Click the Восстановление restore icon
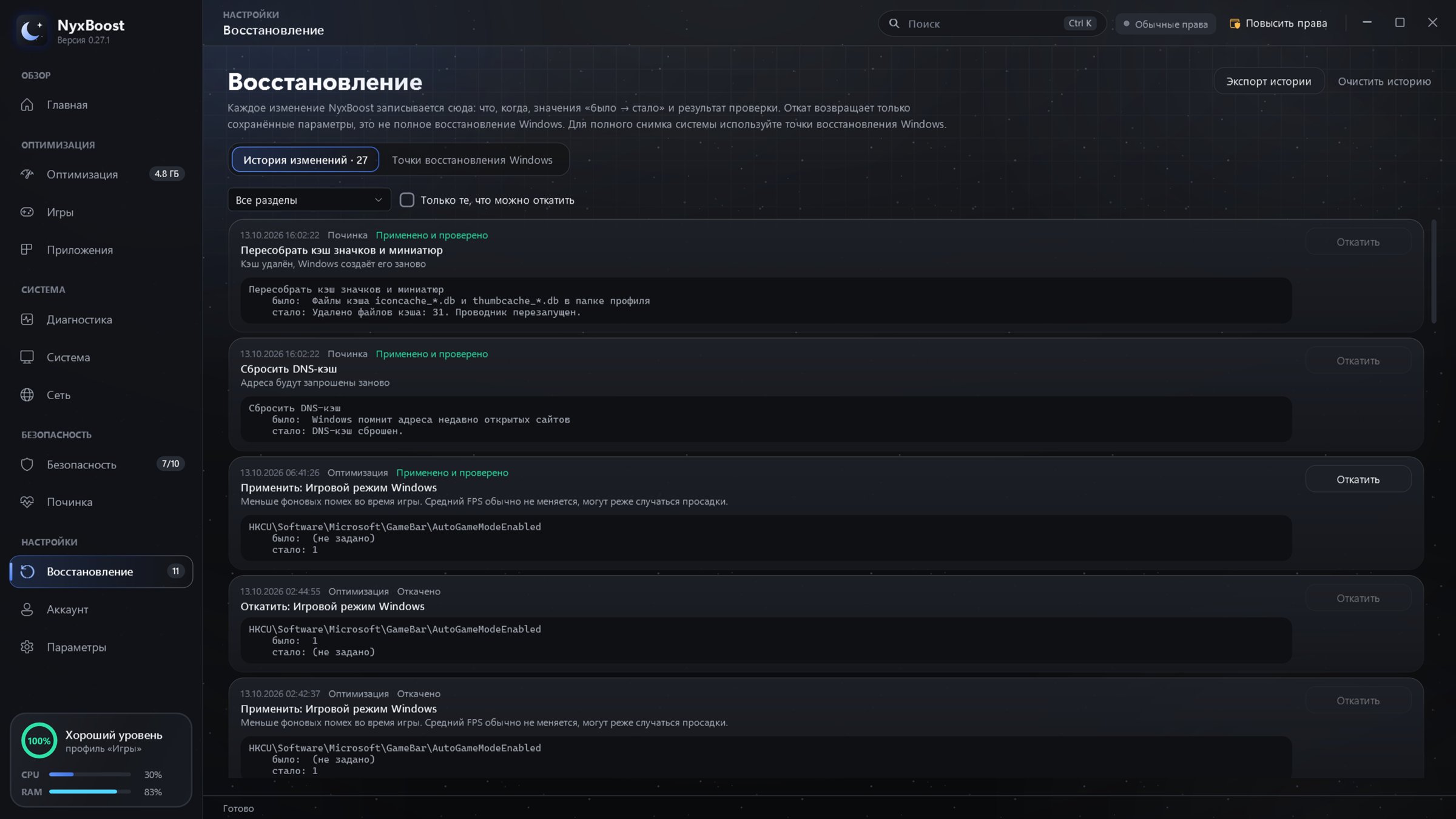1456x819 pixels. [27, 571]
